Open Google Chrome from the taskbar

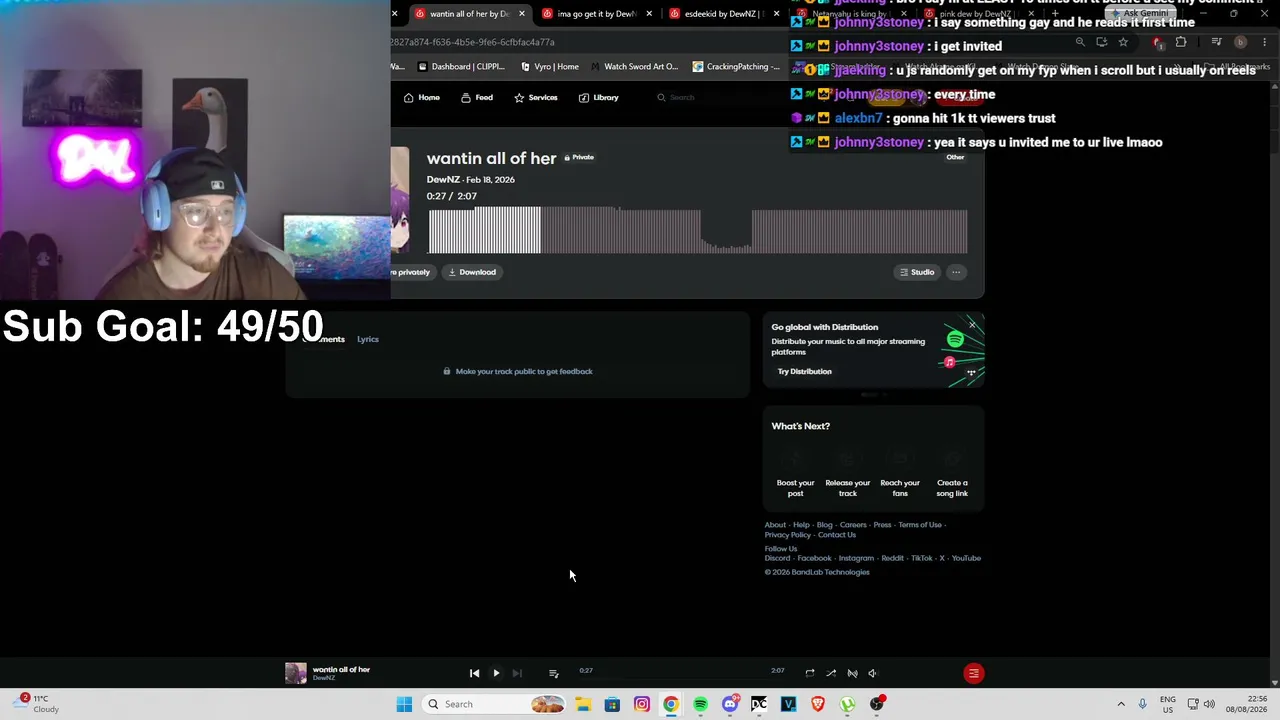click(x=671, y=704)
